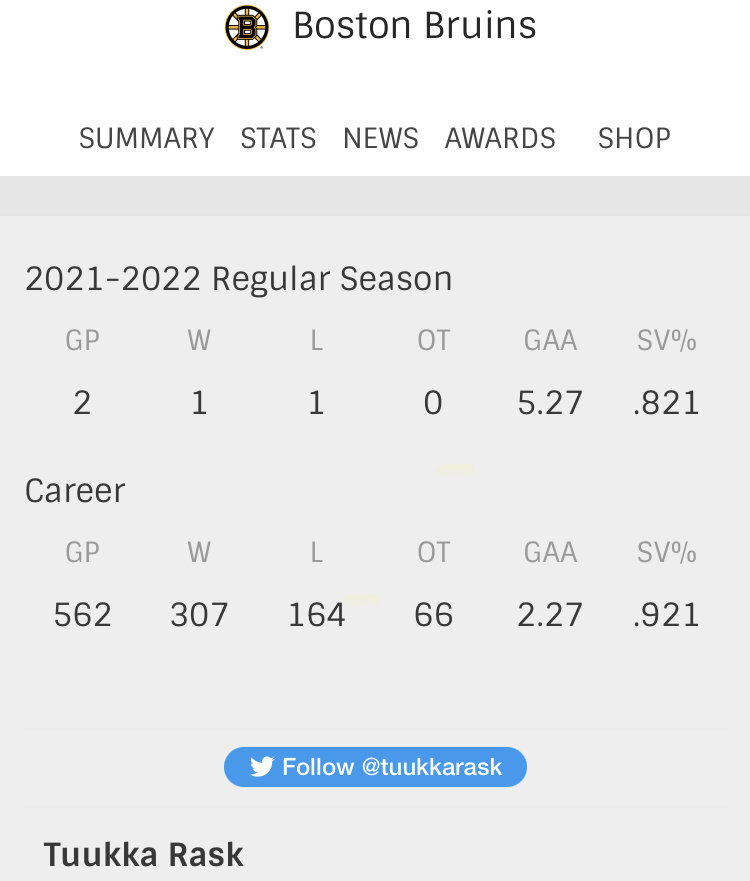The image size is (750, 881).
Task: Open the SUMMARY tab
Action: pos(147,138)
